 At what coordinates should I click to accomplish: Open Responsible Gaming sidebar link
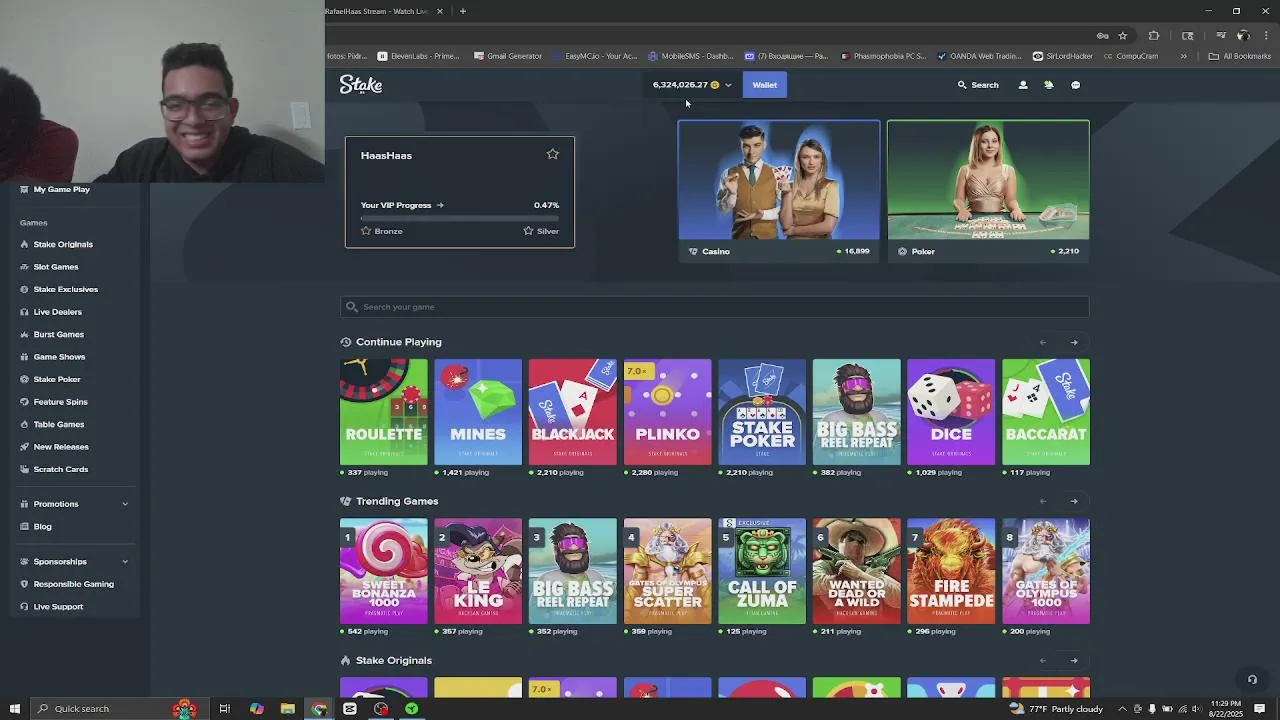73,584
